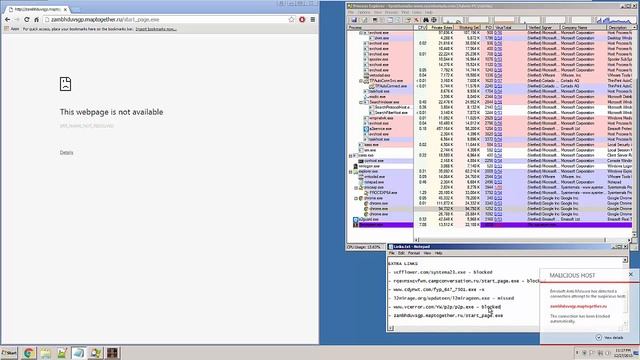The width and height of the screenshot is (640, 360).
Task: Select the a2service.exe process row
Action: [x=490, y=129]
